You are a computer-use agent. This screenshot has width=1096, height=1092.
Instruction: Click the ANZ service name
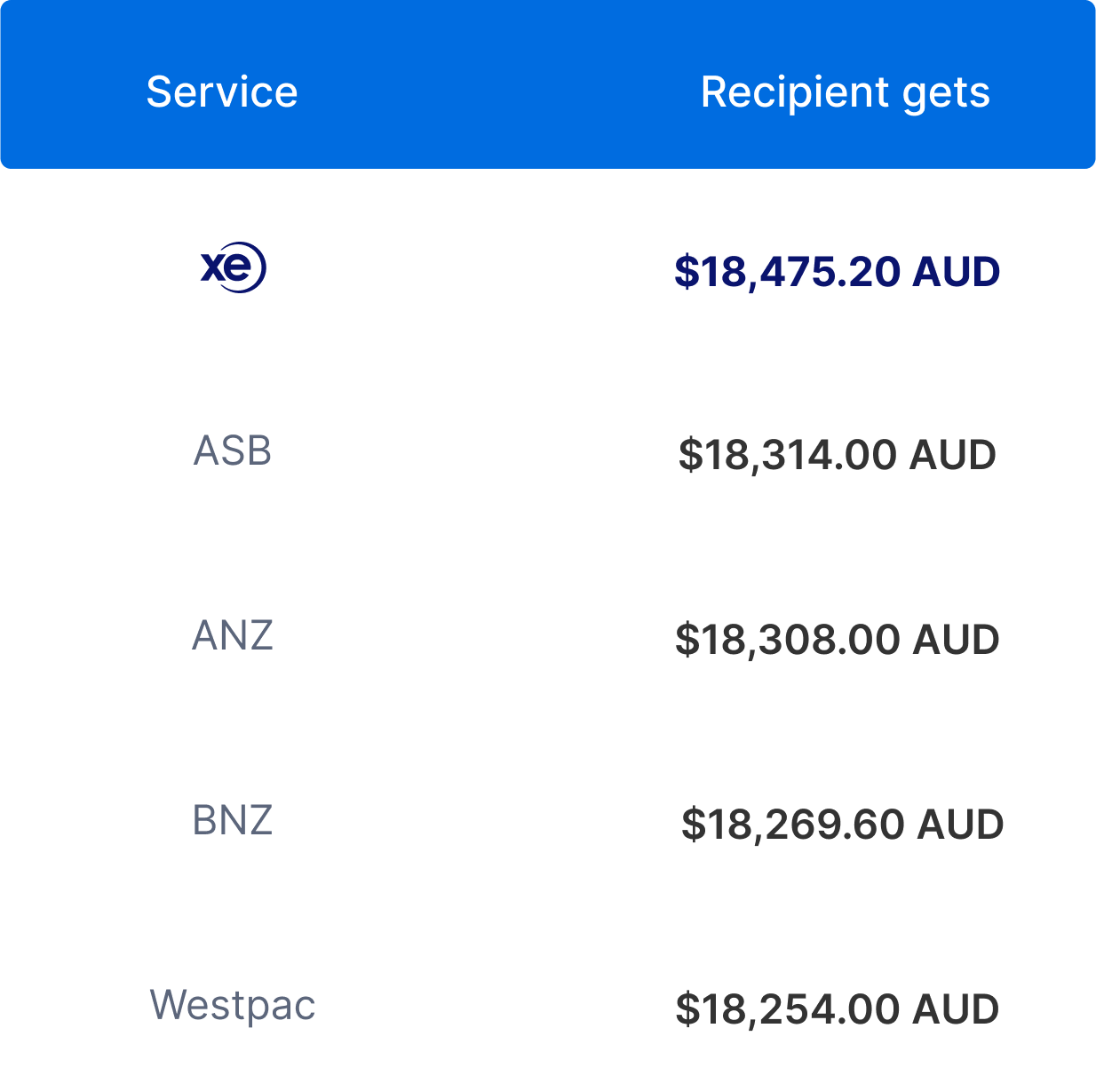233,636
